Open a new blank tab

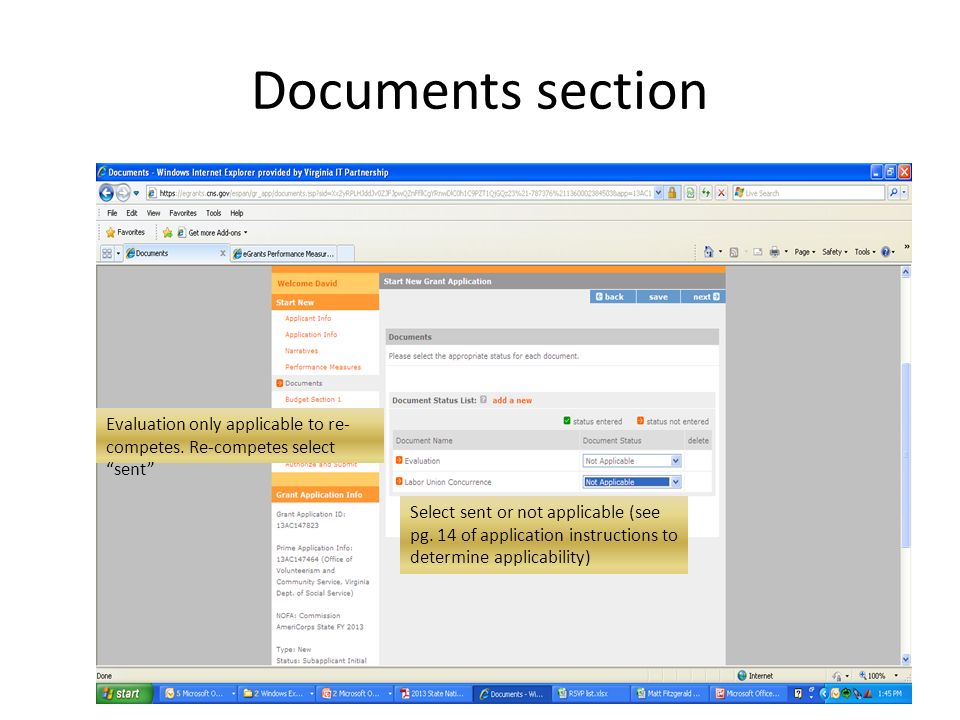point(346,253)
